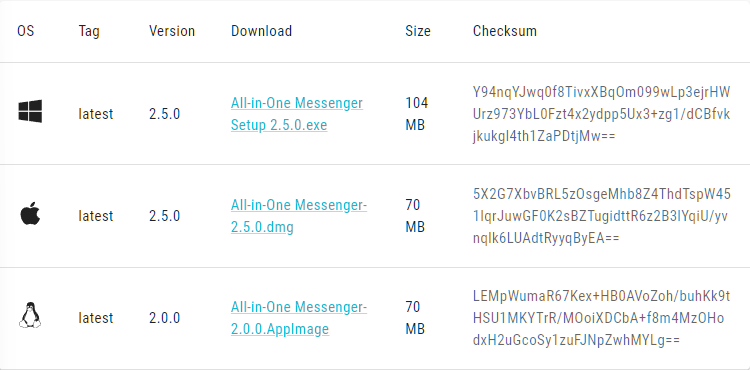Click the Download column header
The width and height of the screenshot is (750, 370).
[x=262, y=31]
